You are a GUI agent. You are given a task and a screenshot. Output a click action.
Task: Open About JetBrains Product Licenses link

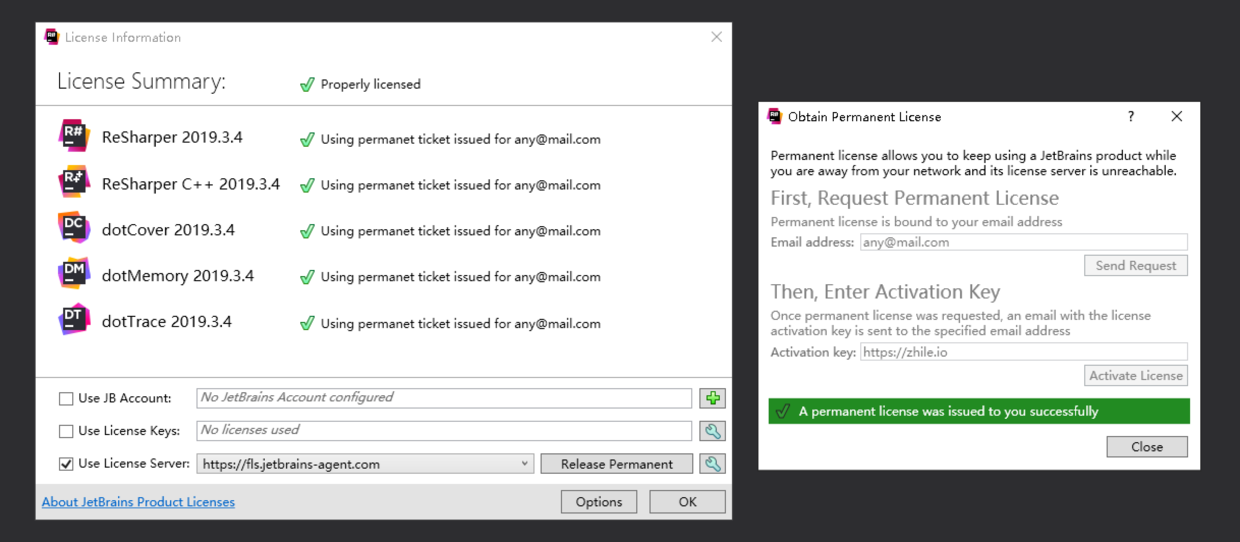click(138, 502)
